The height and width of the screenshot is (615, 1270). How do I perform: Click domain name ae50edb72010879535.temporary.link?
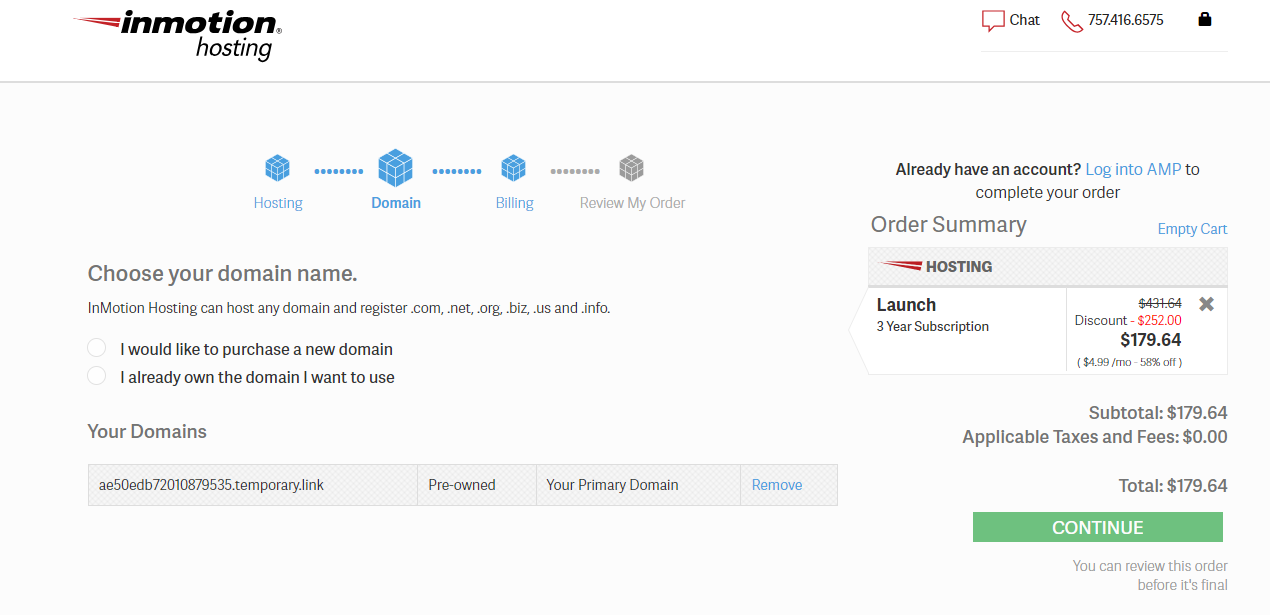click(211, 485)
